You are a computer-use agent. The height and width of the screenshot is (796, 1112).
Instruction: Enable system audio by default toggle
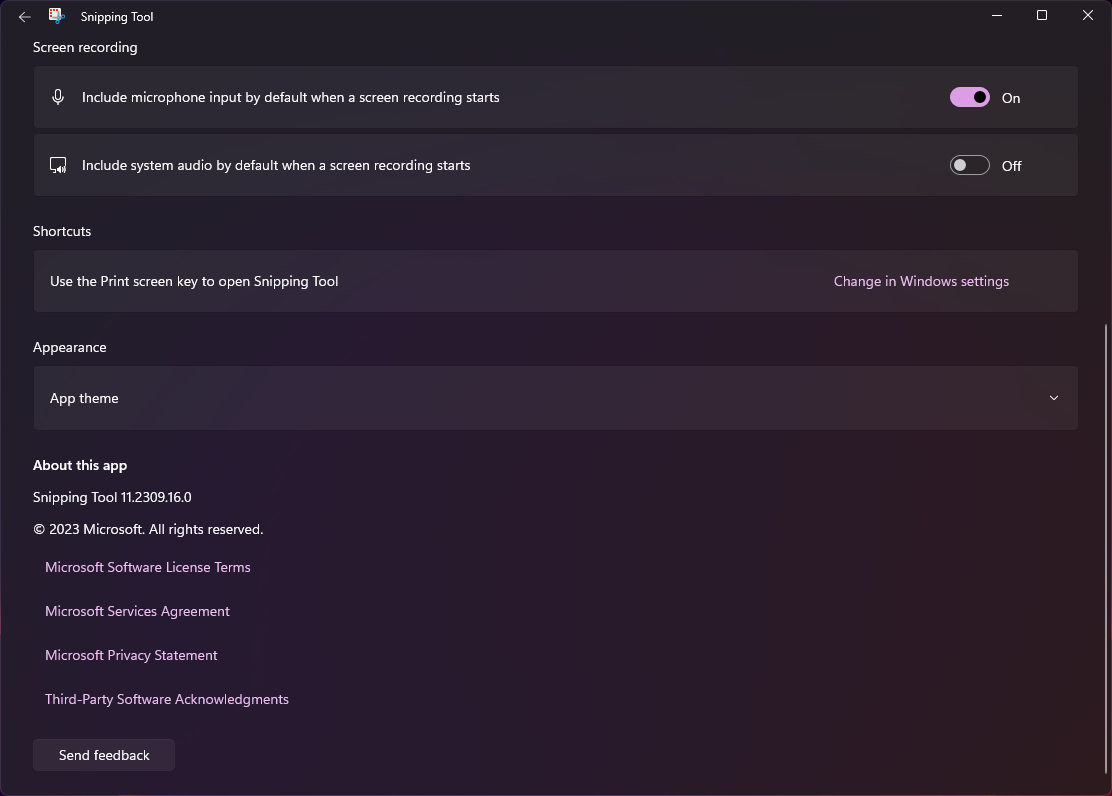click(x=969, y=165)
